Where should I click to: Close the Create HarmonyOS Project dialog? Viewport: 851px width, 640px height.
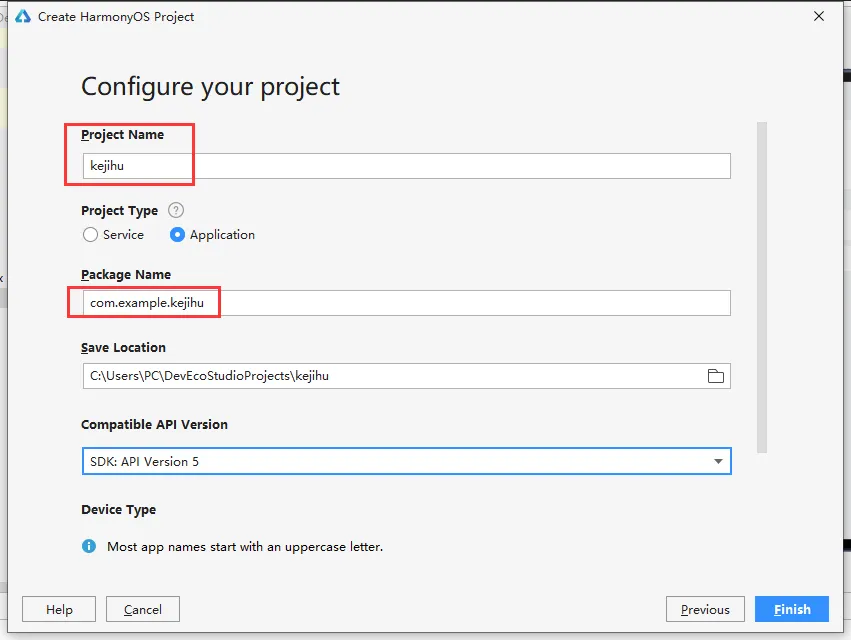point(820,17)
